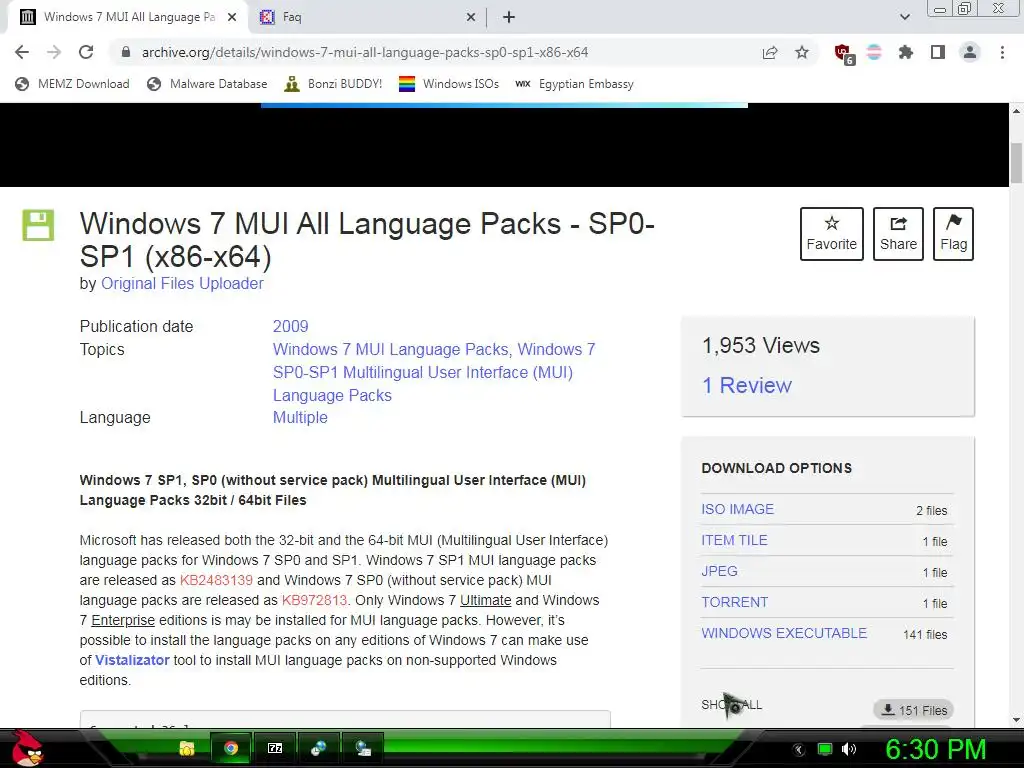1024x768 pixels.
Task: Click the browser forward arrow
Action: [x=54, y=52]
